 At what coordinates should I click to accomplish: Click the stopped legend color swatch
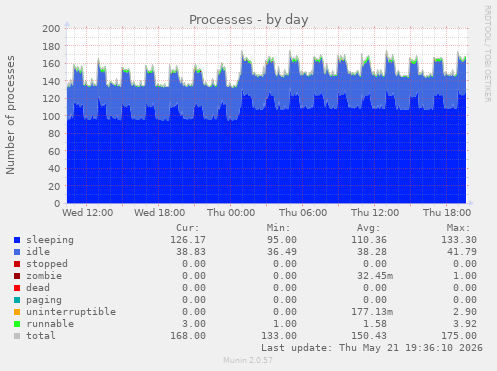(x=17, y=264)
